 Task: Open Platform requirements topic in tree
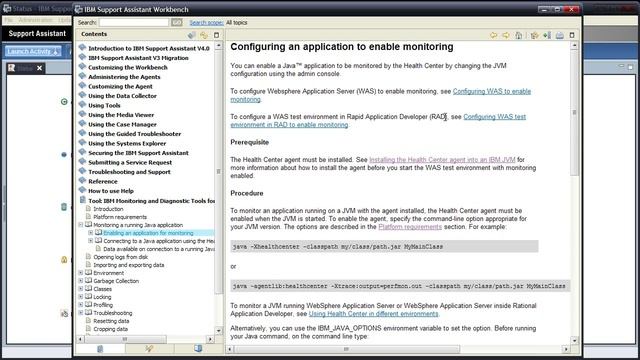pos(120,217)
